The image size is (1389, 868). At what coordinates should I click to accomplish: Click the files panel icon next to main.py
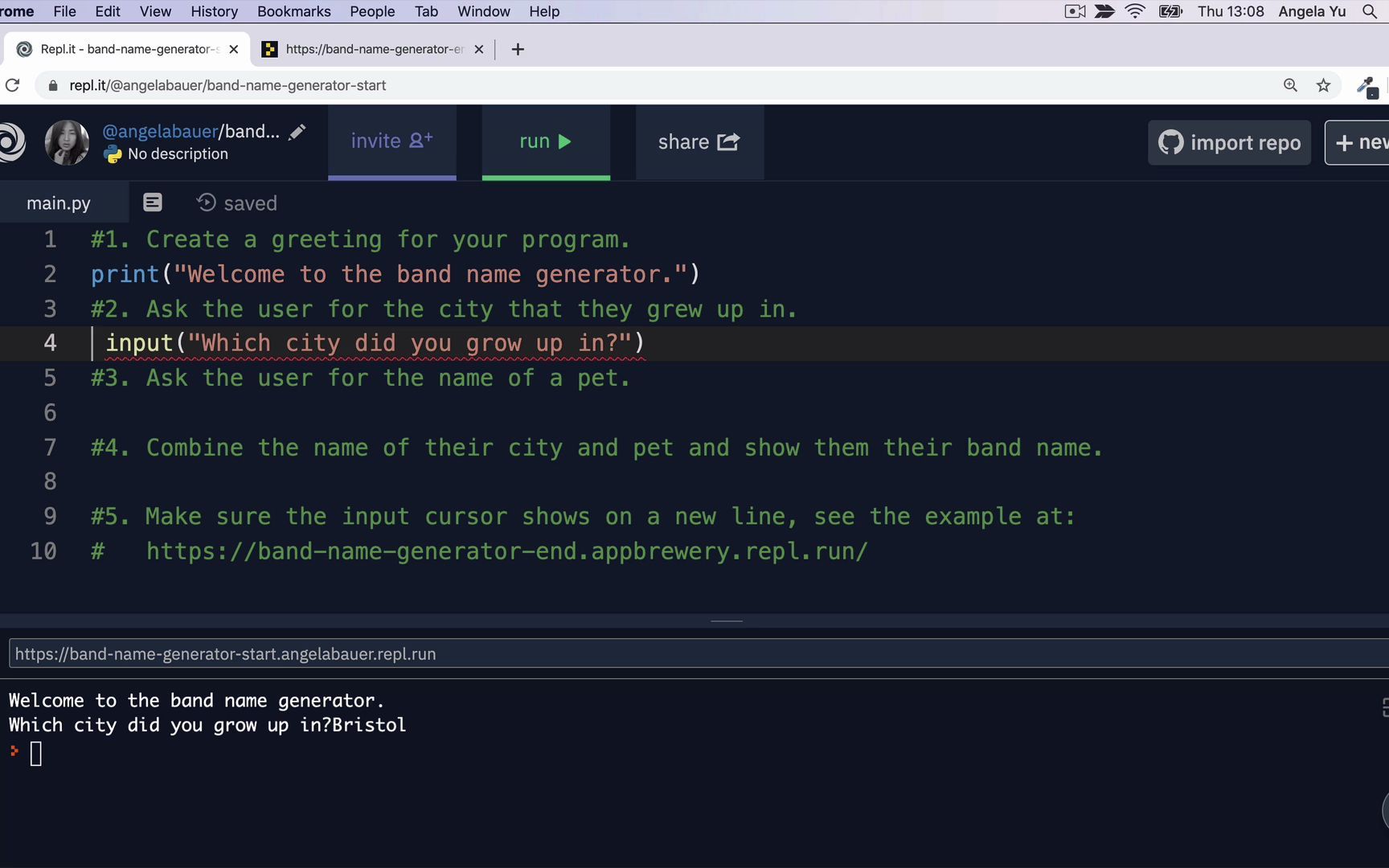click(152, 202)
